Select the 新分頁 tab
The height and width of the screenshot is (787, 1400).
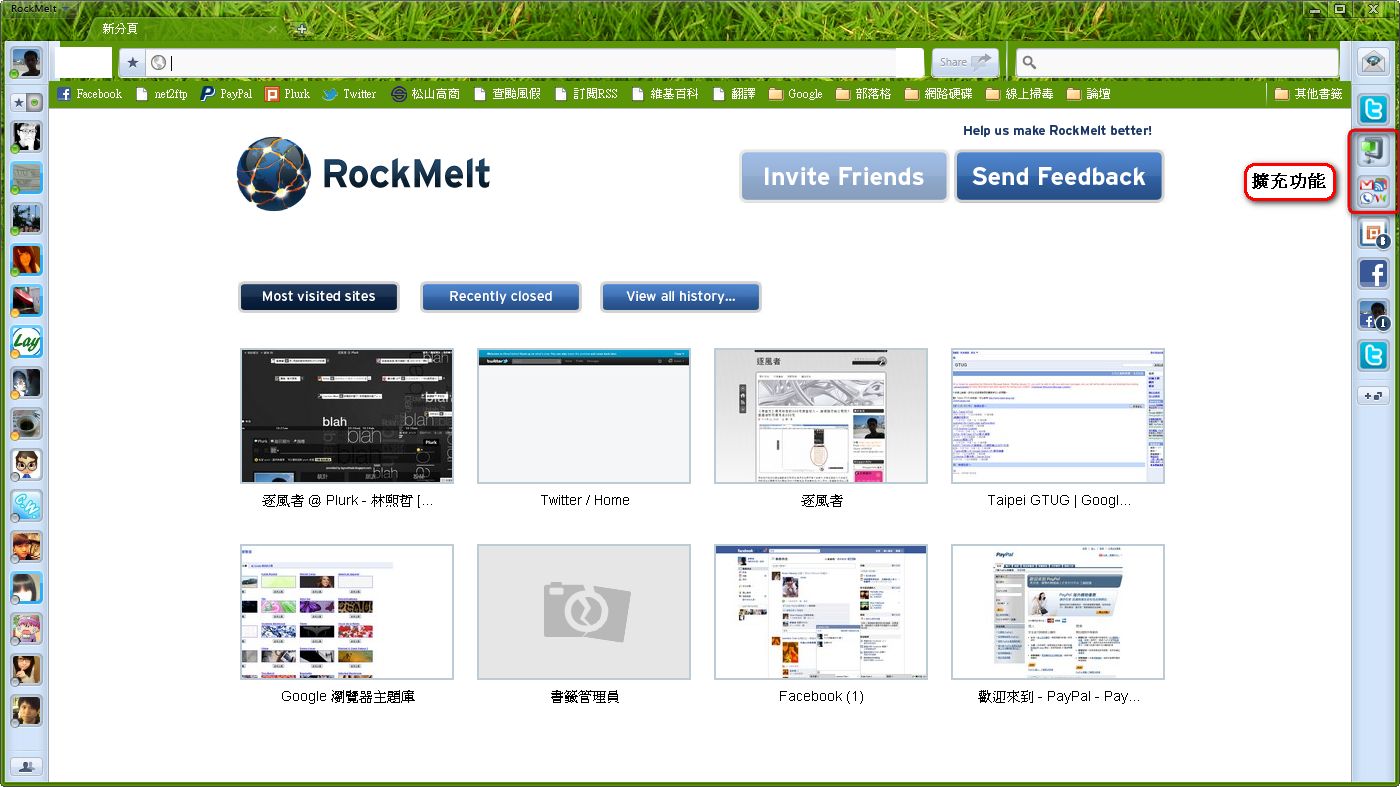coord(185,29)
